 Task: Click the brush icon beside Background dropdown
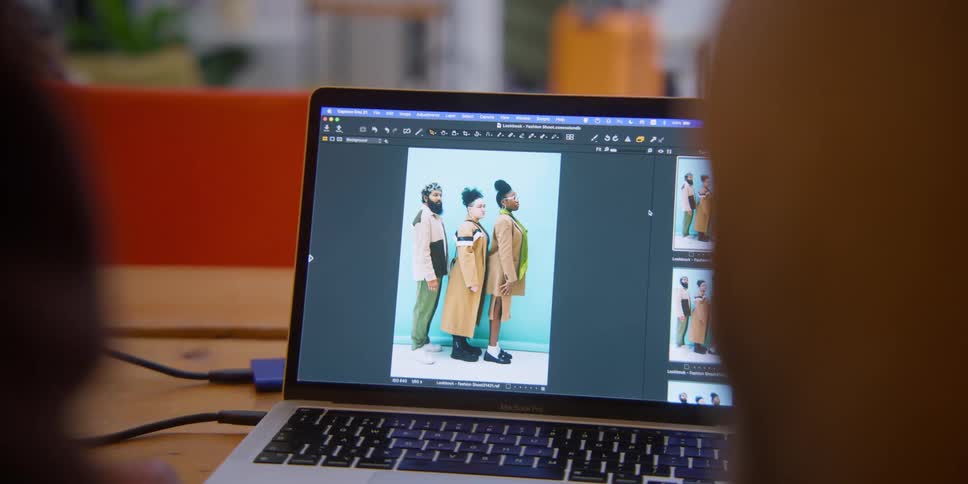tap(386, 141)
